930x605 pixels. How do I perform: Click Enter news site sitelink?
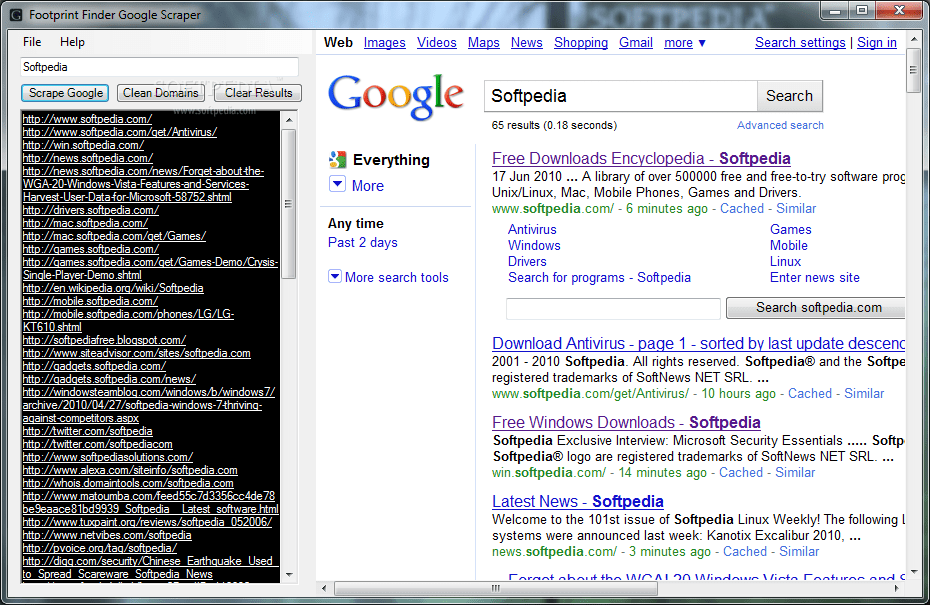pyautogui.click(x=814, y=278)
